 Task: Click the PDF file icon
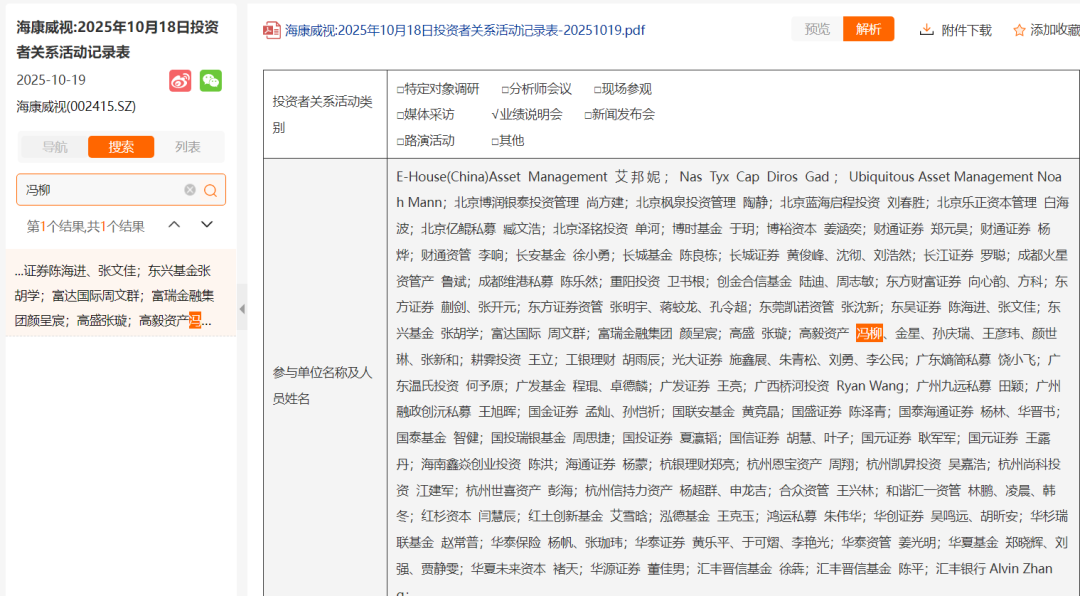click(272, 30)
